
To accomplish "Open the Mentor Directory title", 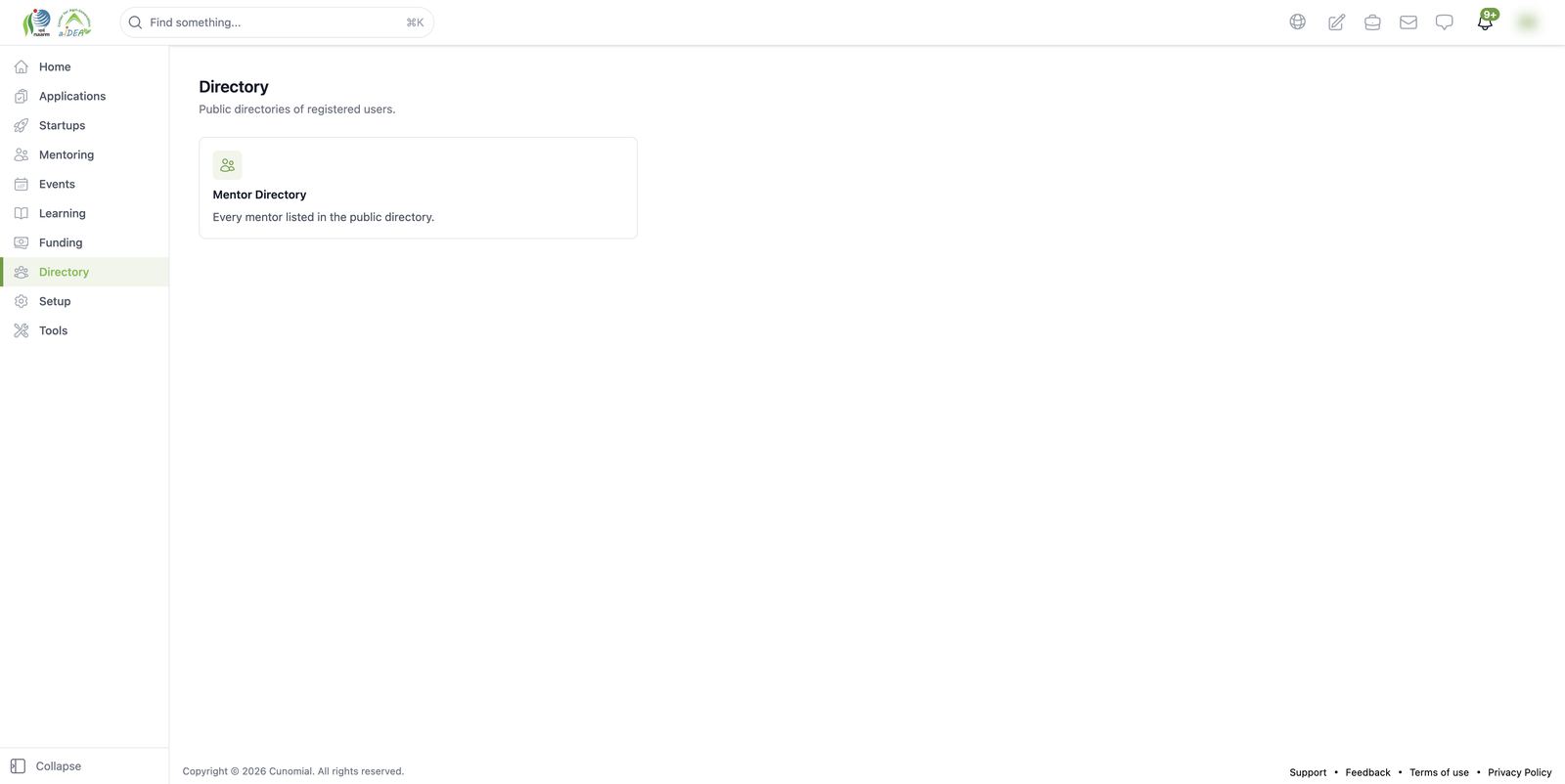I will [259, 195].
